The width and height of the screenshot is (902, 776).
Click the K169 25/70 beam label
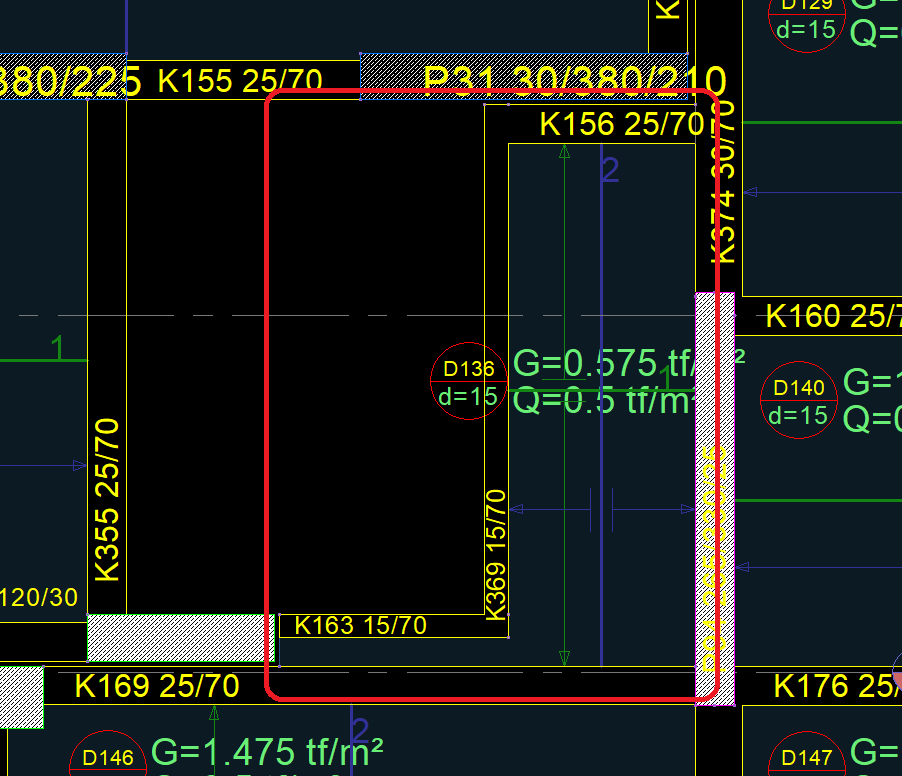click(x=157, y=686)
